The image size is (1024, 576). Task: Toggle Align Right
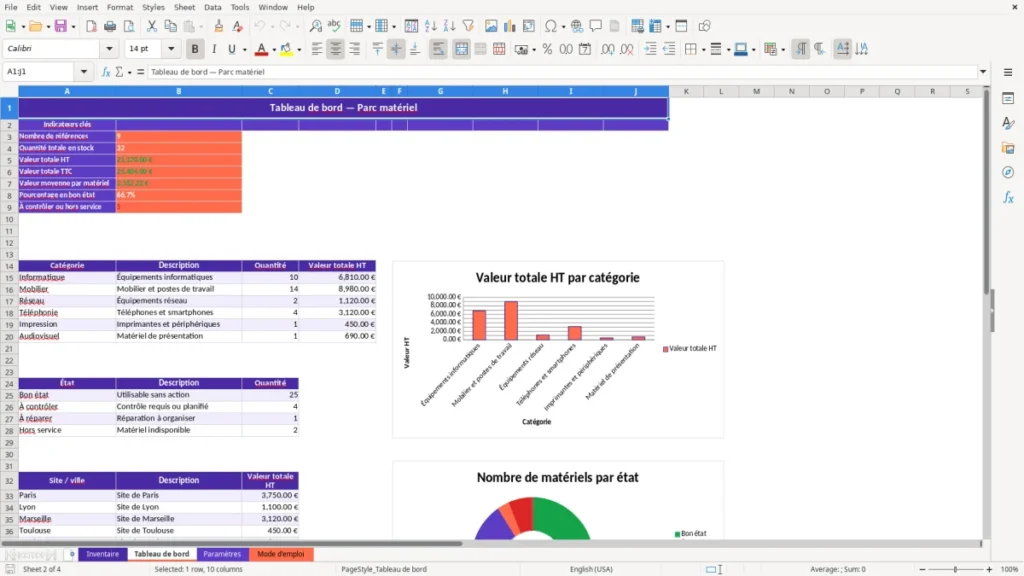[x=355, y=49]
